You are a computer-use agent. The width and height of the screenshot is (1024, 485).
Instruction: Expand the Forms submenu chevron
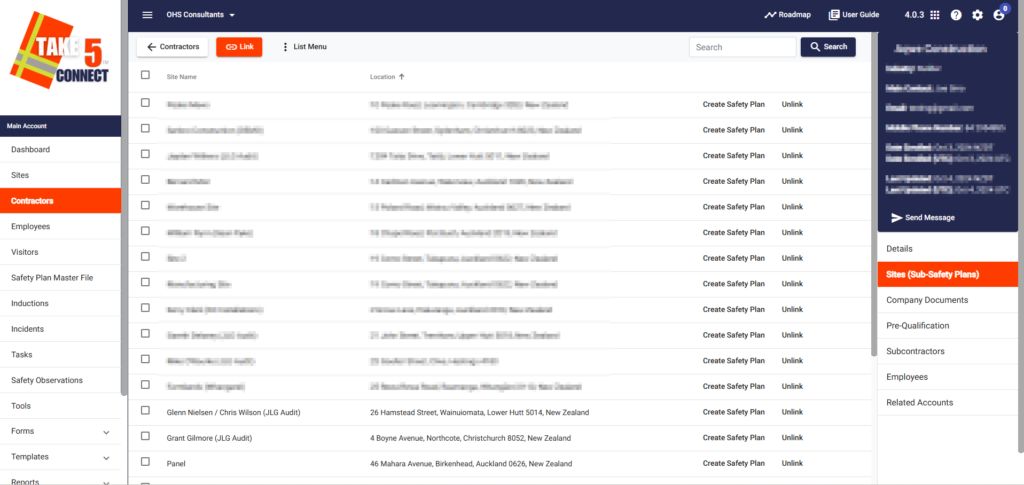point(106,432)
